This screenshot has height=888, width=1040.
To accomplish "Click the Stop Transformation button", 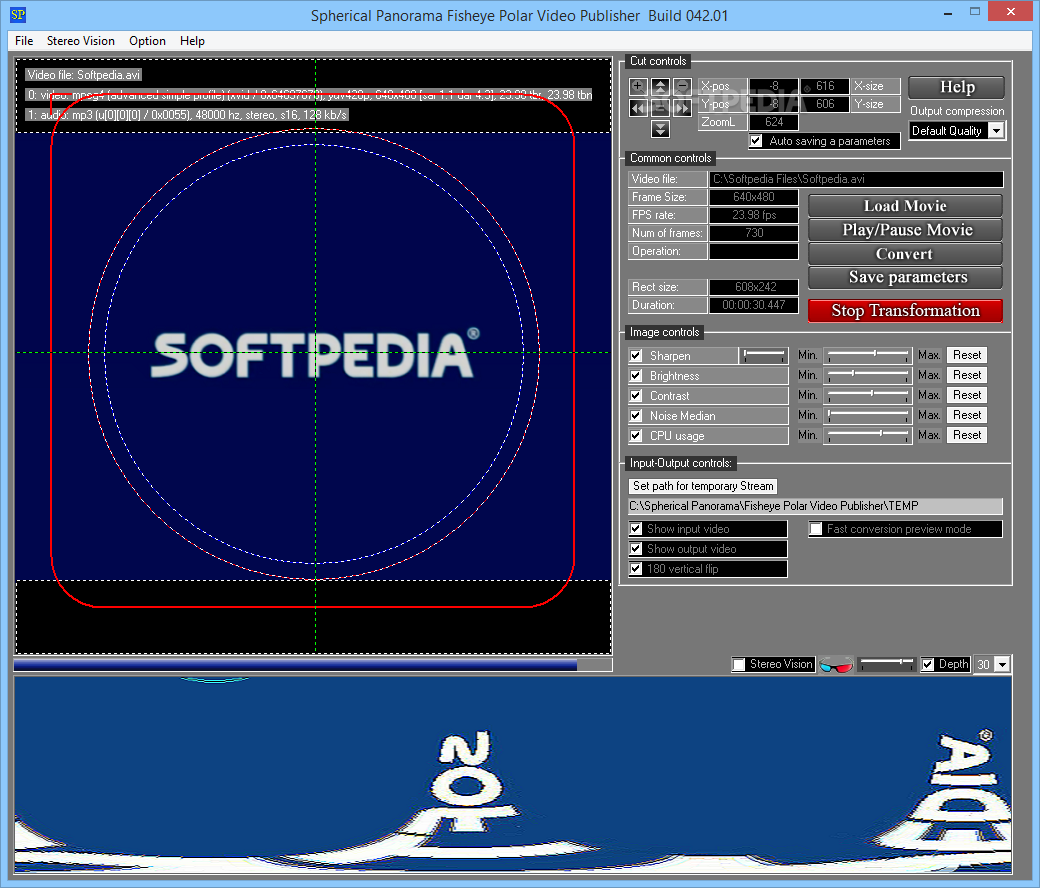I will click(905, 310).
